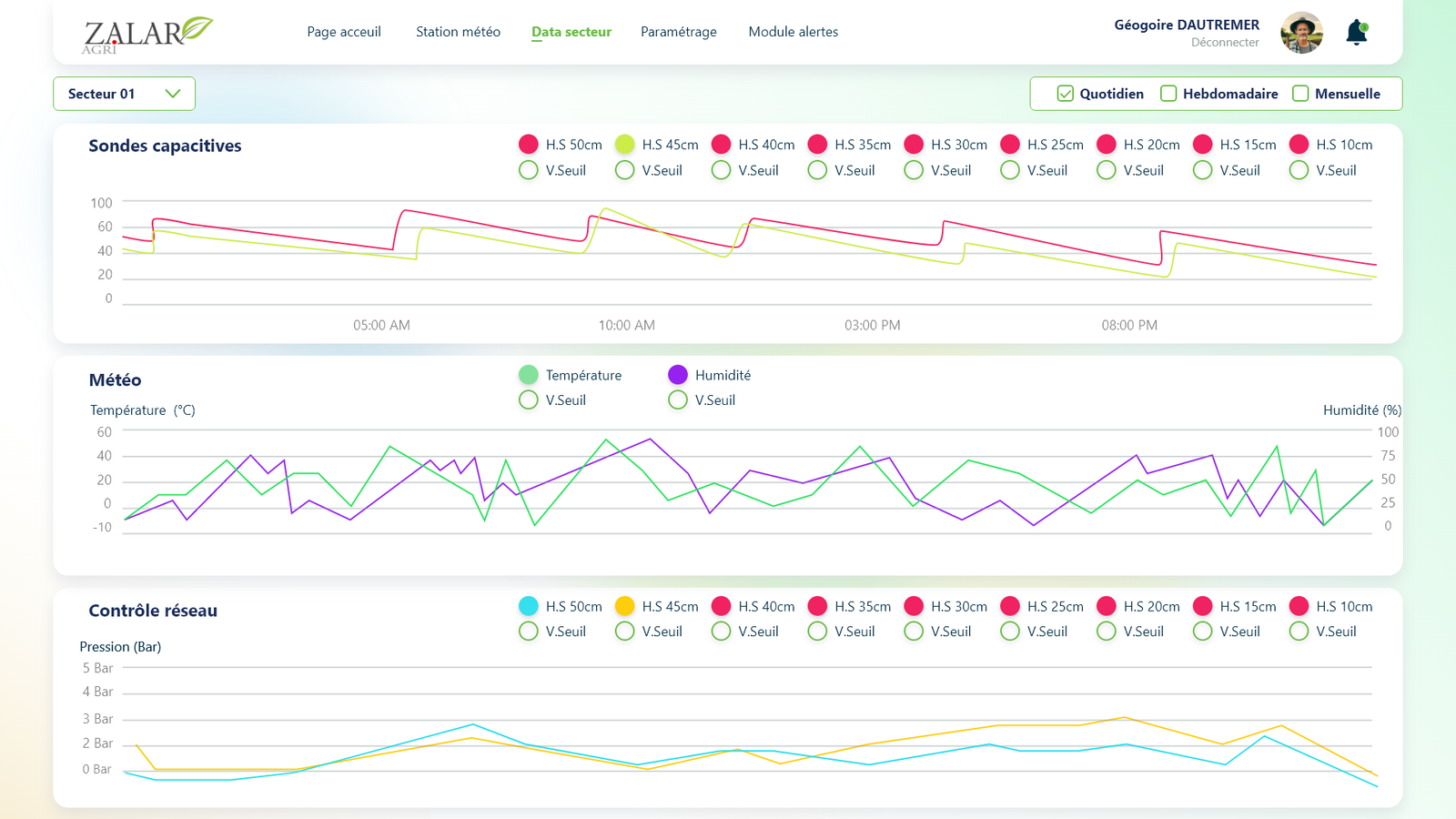Enable the Hebdomadaire checkbox
This screenshot has height=819, width=1456.
point(1169,94)
